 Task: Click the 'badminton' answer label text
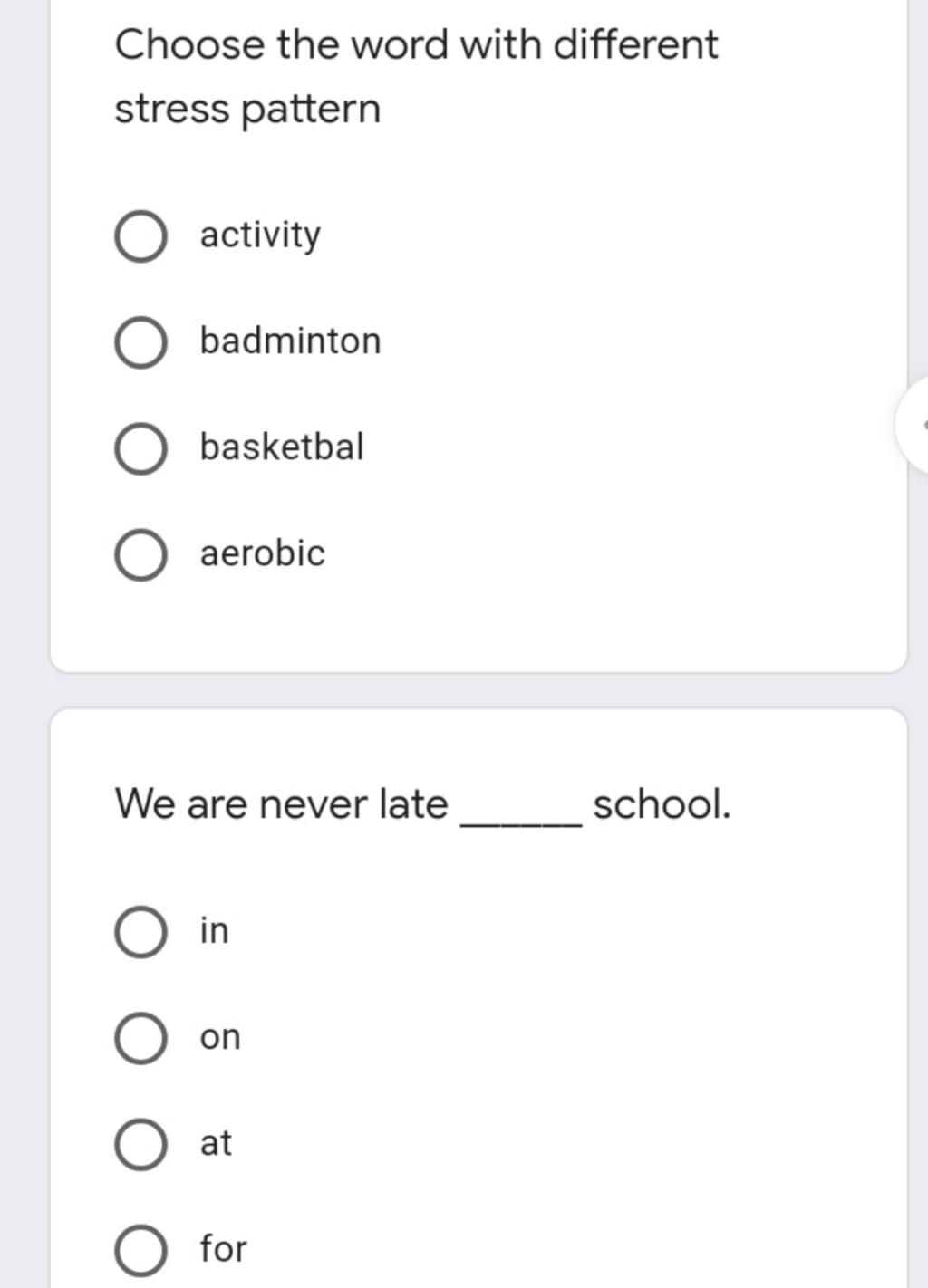pyautogui.click(x=290, y=341)
